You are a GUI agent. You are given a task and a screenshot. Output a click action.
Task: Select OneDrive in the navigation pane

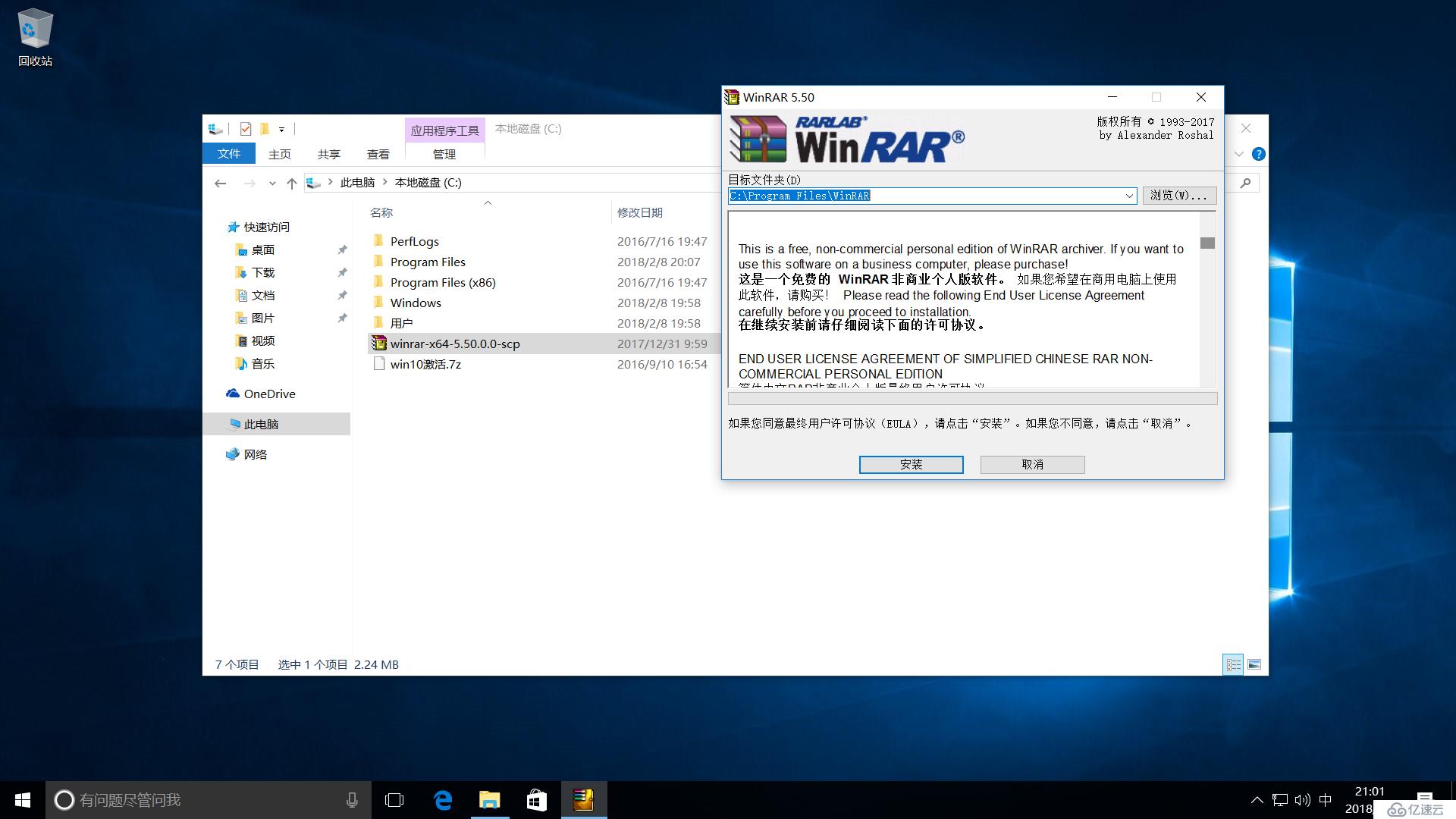(269, 394)
